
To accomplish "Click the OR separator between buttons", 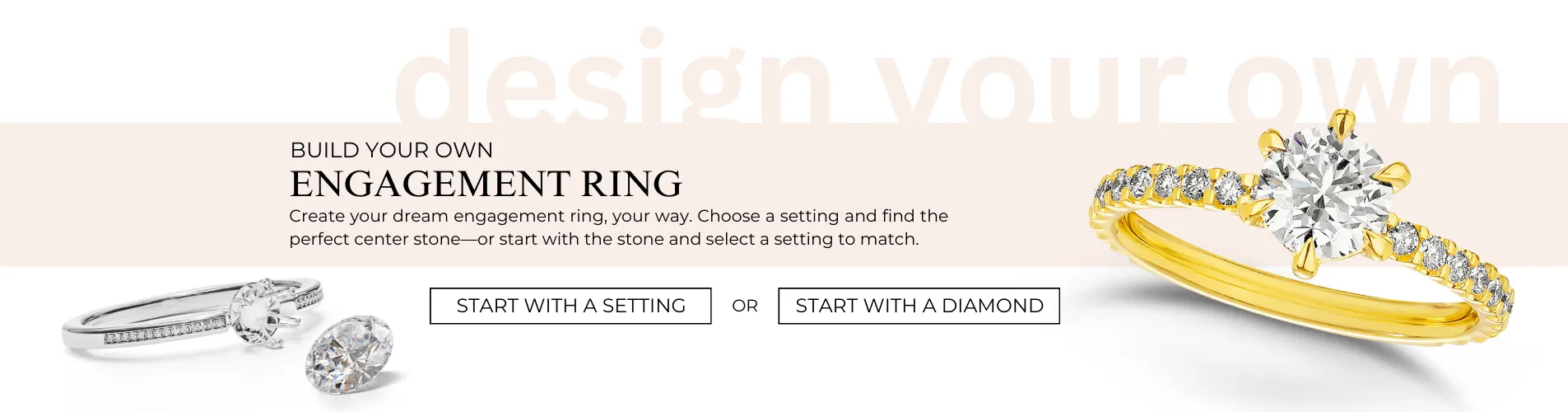I will coord(744,306).
